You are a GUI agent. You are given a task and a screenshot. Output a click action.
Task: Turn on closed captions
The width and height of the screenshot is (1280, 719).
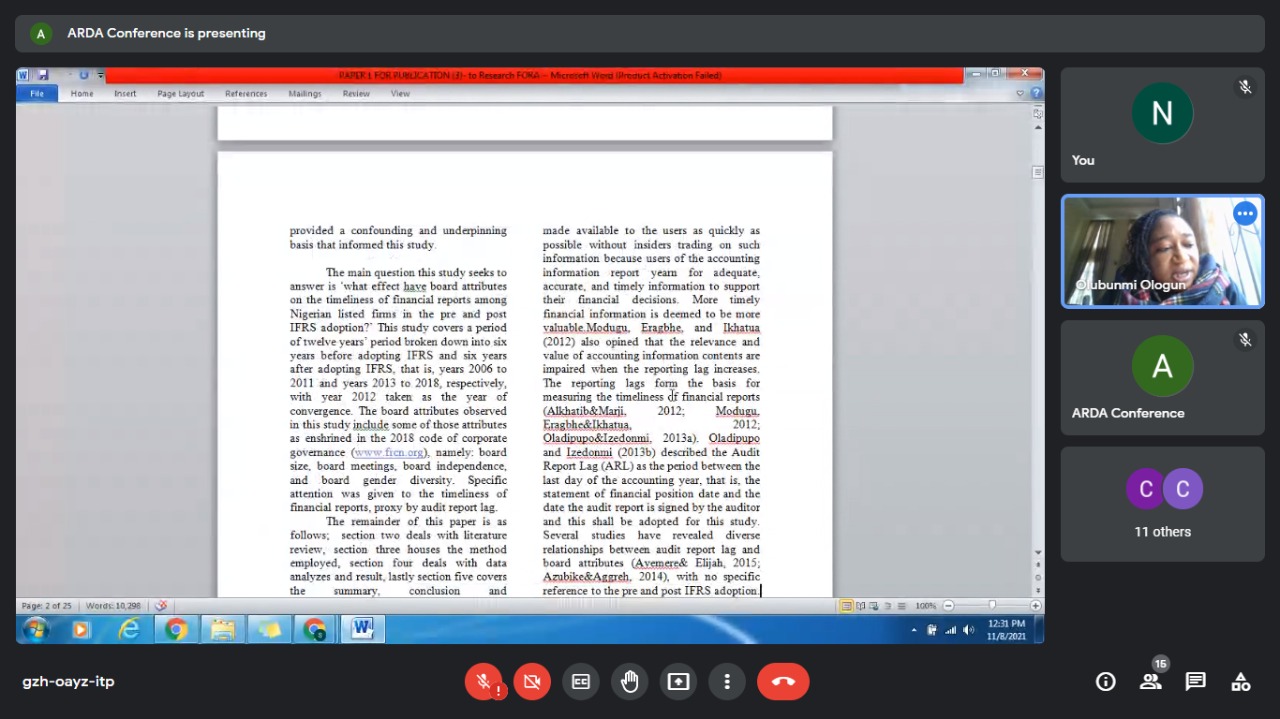(581, 682)
